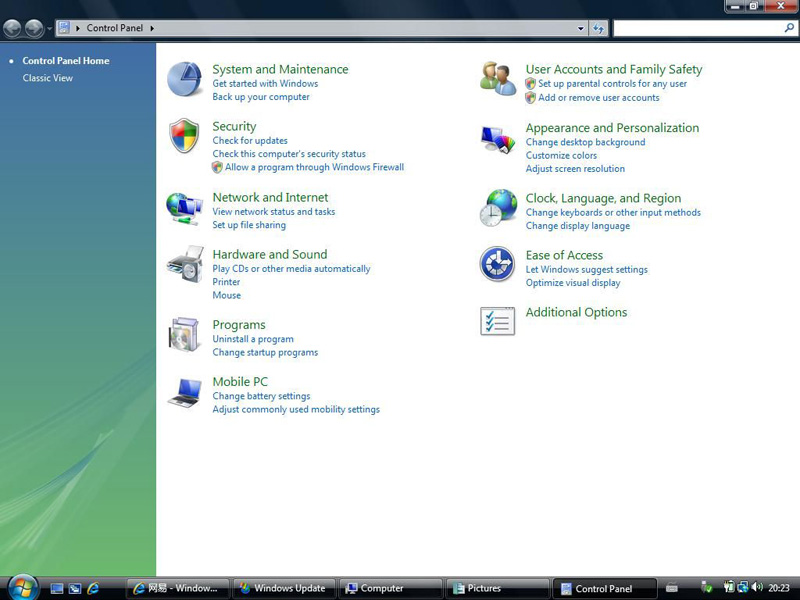The width and height of the screenshot is (800, 600).
Task: Open the Programs software box icon
Action: tap(184, 335)
